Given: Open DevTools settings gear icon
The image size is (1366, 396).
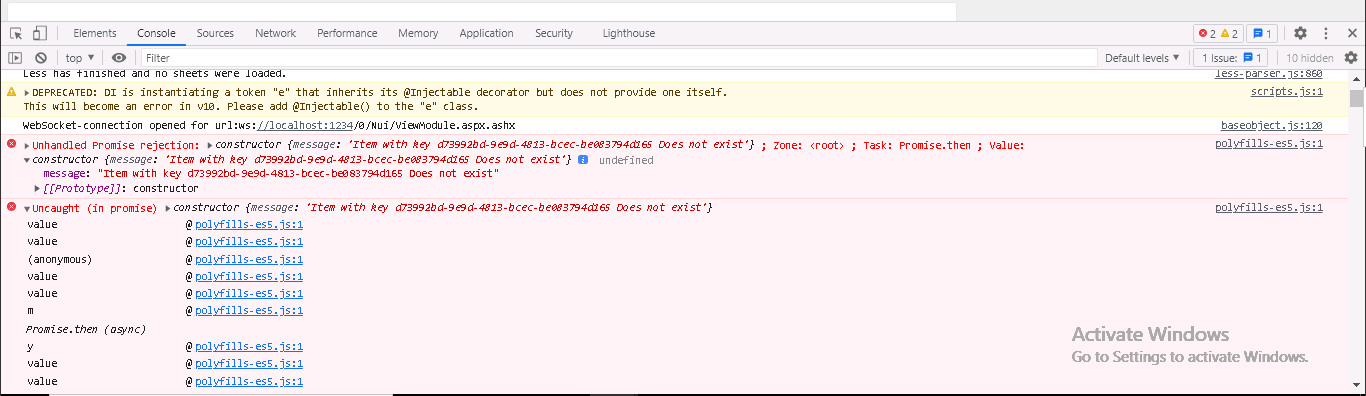Looking at the screenshot, I should pyautogui.click(x=1300, y=33).
